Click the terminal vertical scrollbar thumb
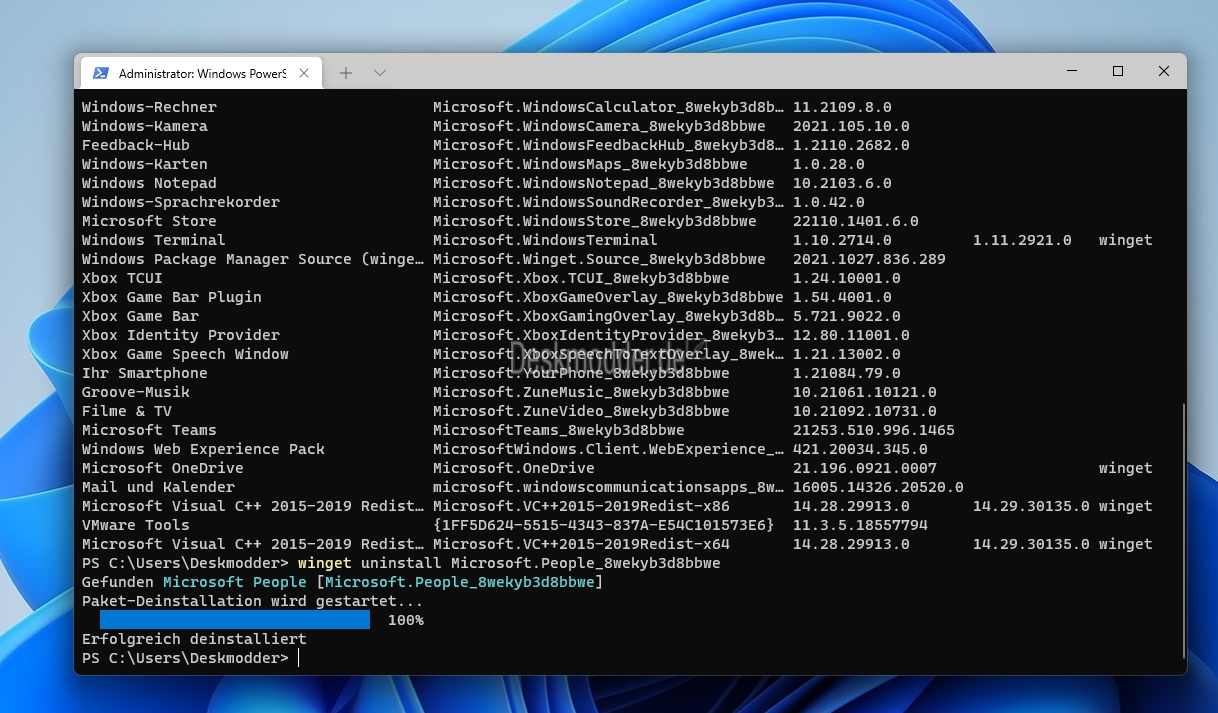1218x713 pixels. click(x=1182, y=530)
